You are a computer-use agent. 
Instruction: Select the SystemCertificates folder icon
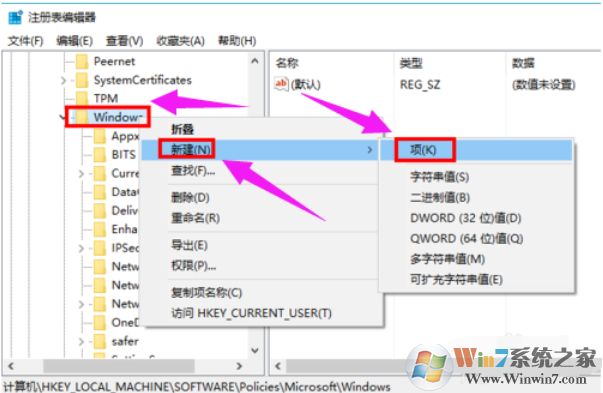pos(82,80)
